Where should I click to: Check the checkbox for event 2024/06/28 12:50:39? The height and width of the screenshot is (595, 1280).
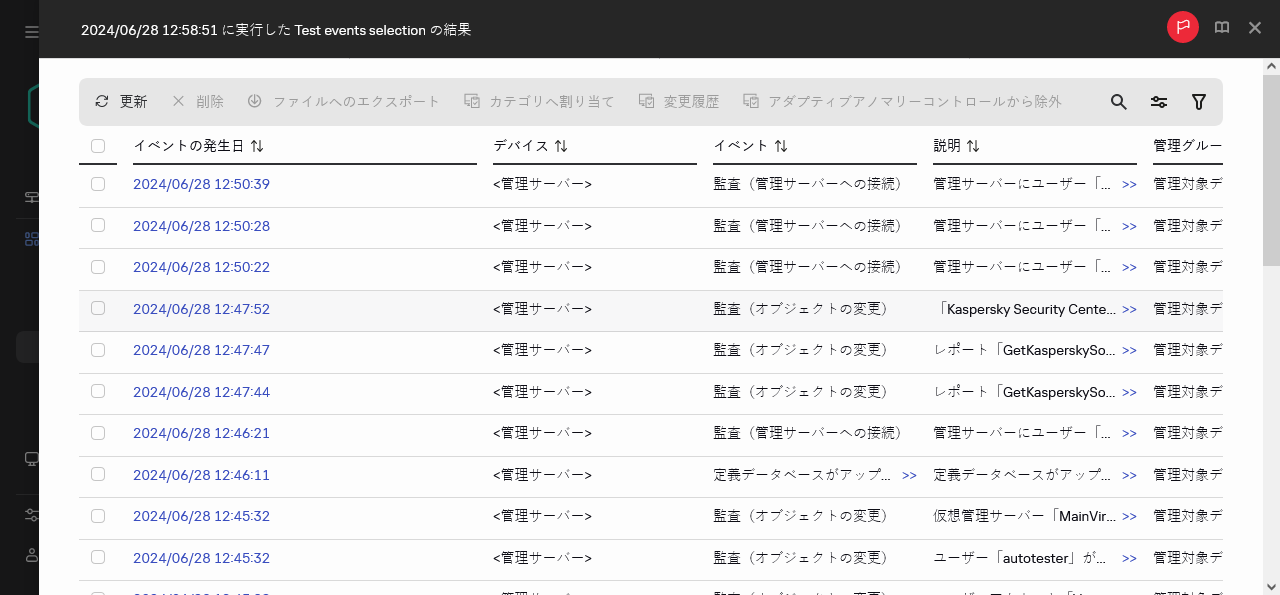[97, 184]
